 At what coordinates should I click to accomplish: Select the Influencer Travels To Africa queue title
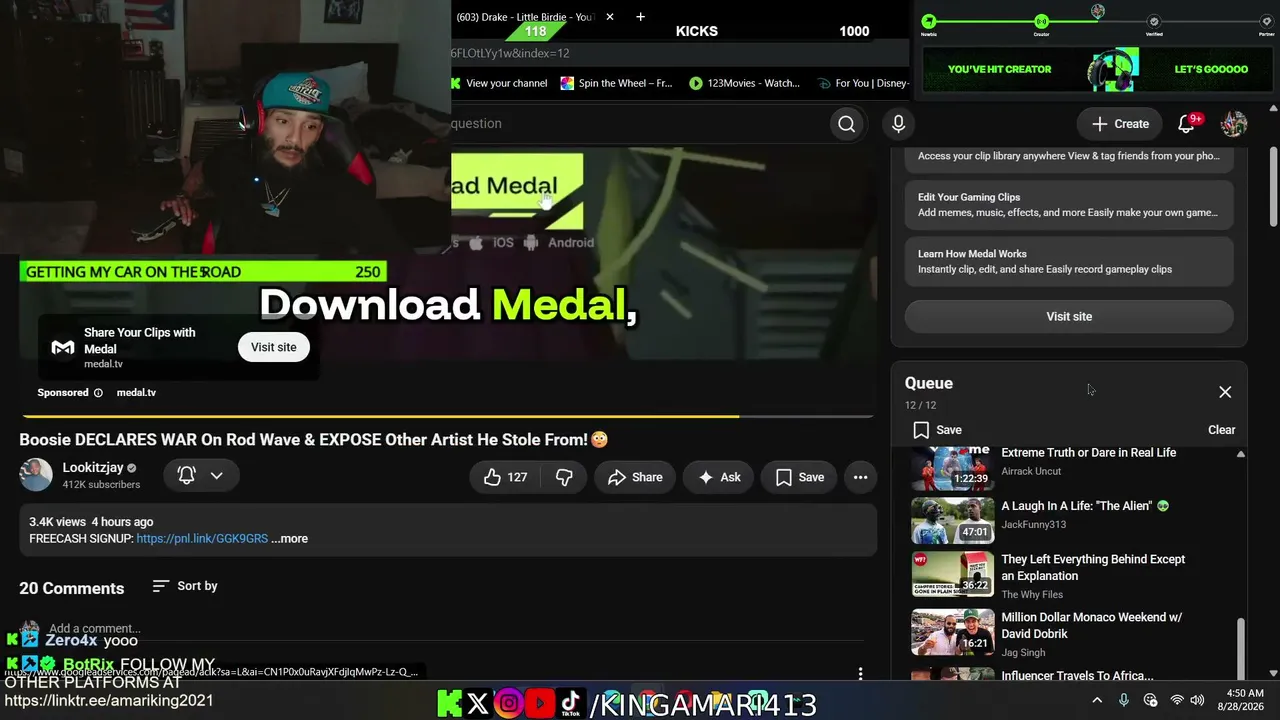[1077, 676]
